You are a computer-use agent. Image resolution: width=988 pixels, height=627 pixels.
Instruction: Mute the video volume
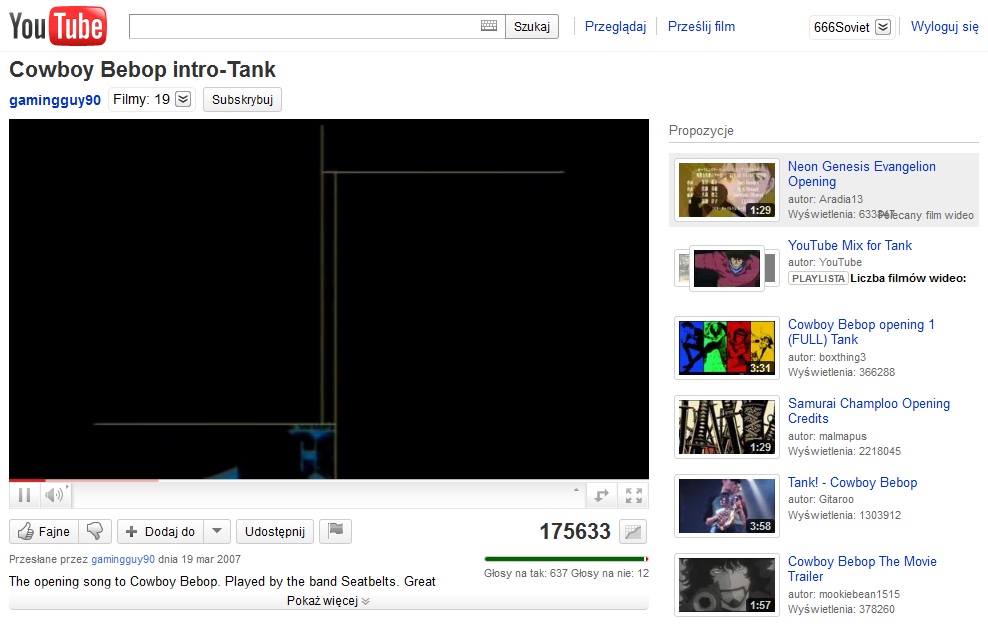coord(54,495)
